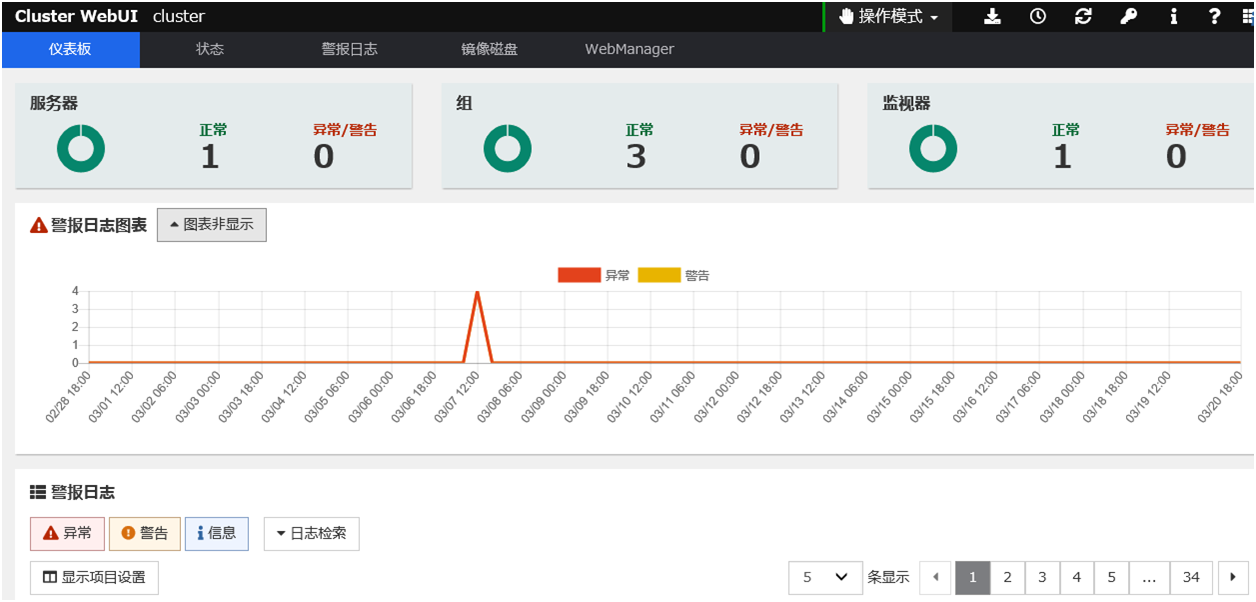
Task: Switch to the 镜像磁盘 tab
Action: (489, 49)
